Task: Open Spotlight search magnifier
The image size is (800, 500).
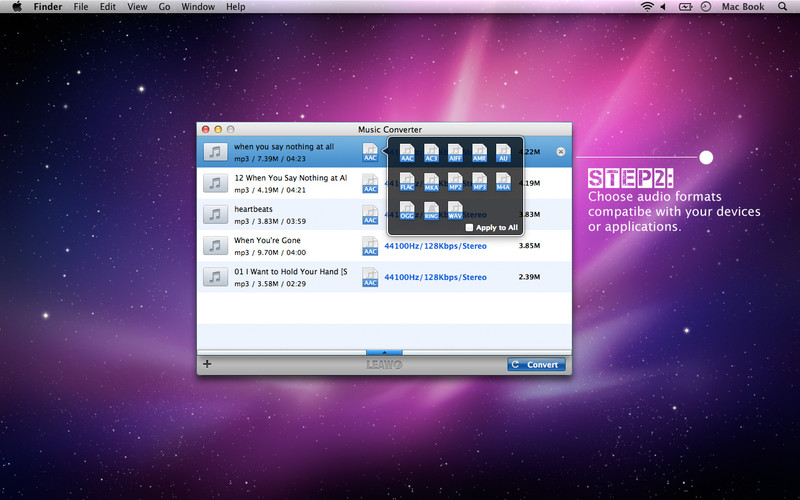Action: pos(783,7)
